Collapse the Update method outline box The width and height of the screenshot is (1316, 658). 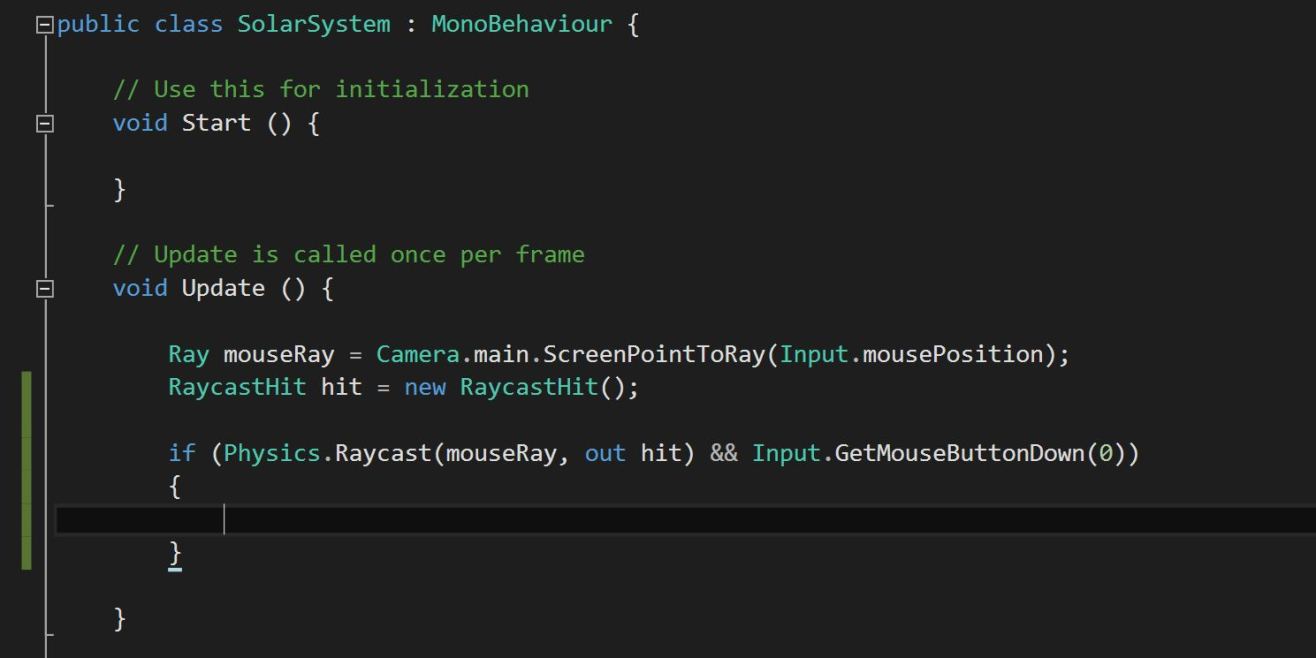click(44, 289)
